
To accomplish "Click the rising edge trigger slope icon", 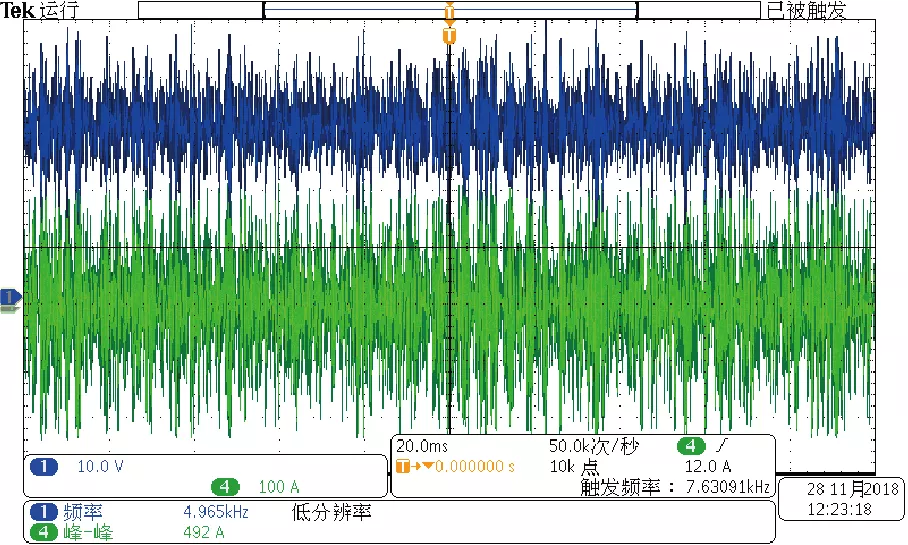I will point(721,446).
